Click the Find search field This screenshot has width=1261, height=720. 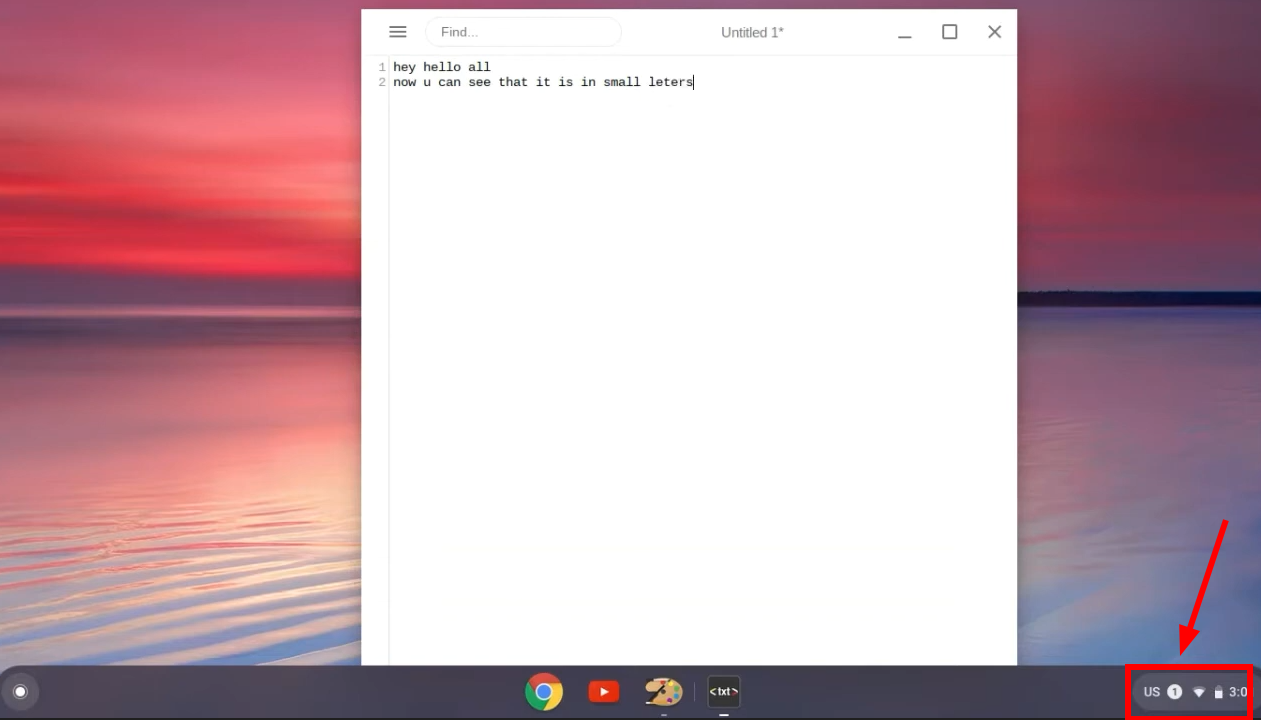click(x=523, y=31)
